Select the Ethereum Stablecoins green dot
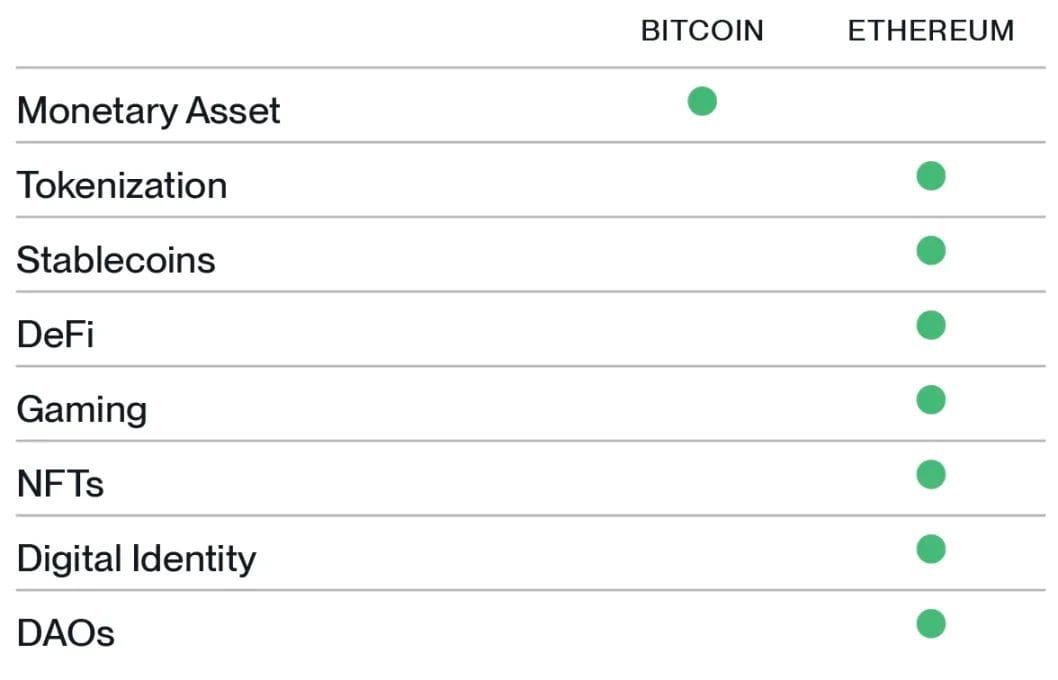 (x=930, y=250)
